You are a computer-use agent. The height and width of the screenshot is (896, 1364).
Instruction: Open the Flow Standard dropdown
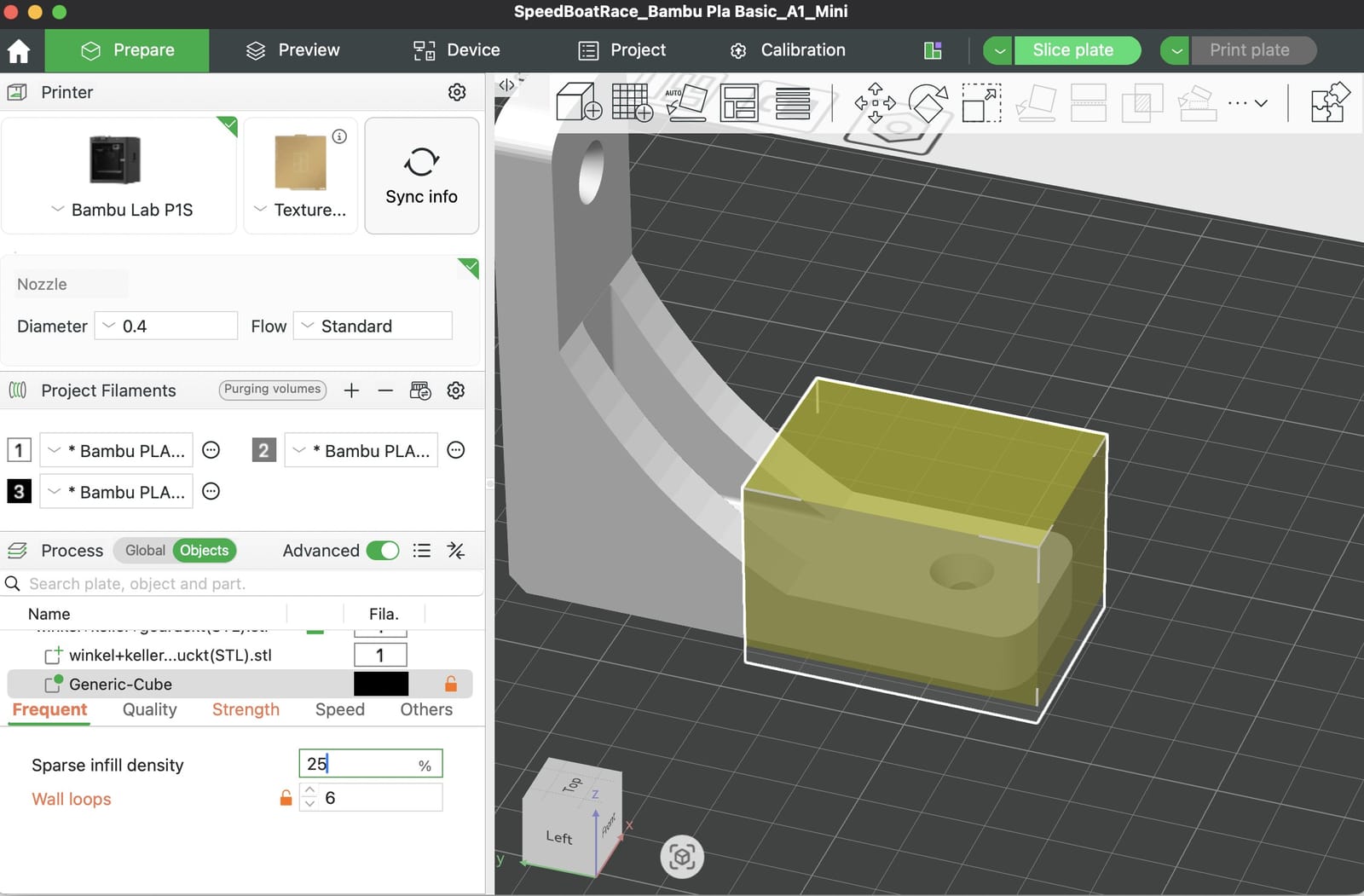tap(373, 326)
